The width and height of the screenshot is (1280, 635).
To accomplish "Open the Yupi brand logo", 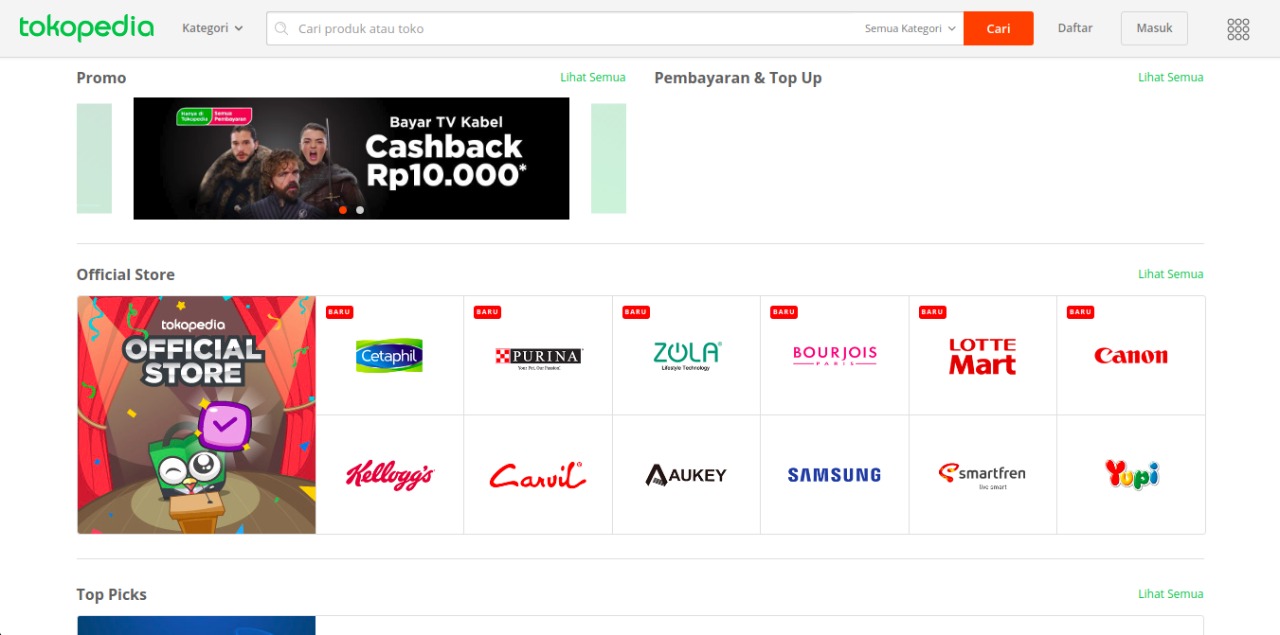I will (x=1131, y=474).
